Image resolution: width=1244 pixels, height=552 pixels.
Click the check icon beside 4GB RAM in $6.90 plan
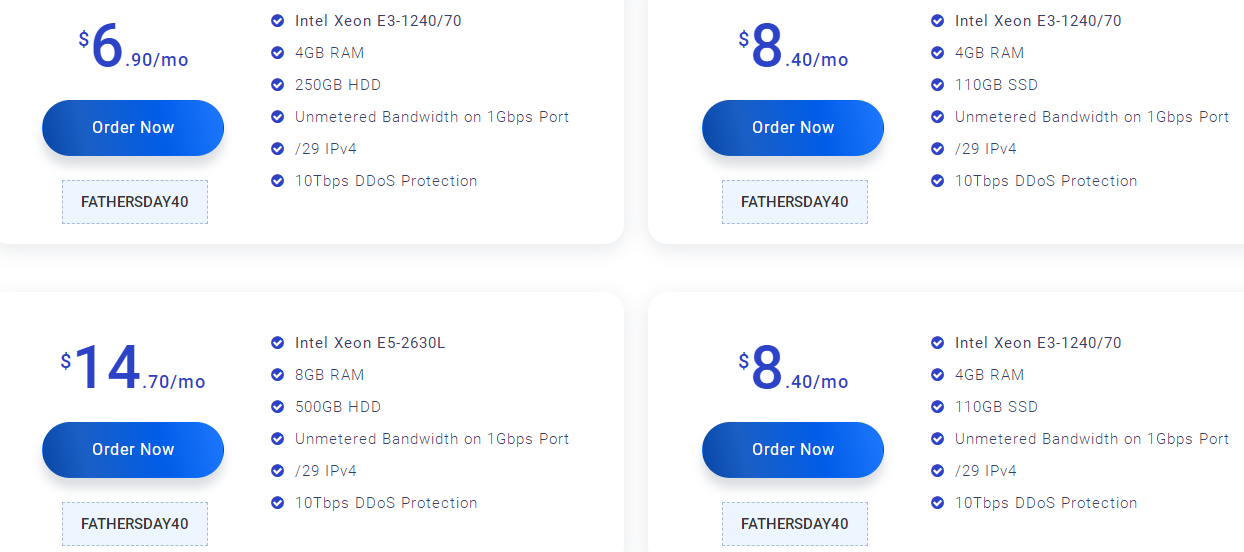point(278,53)
